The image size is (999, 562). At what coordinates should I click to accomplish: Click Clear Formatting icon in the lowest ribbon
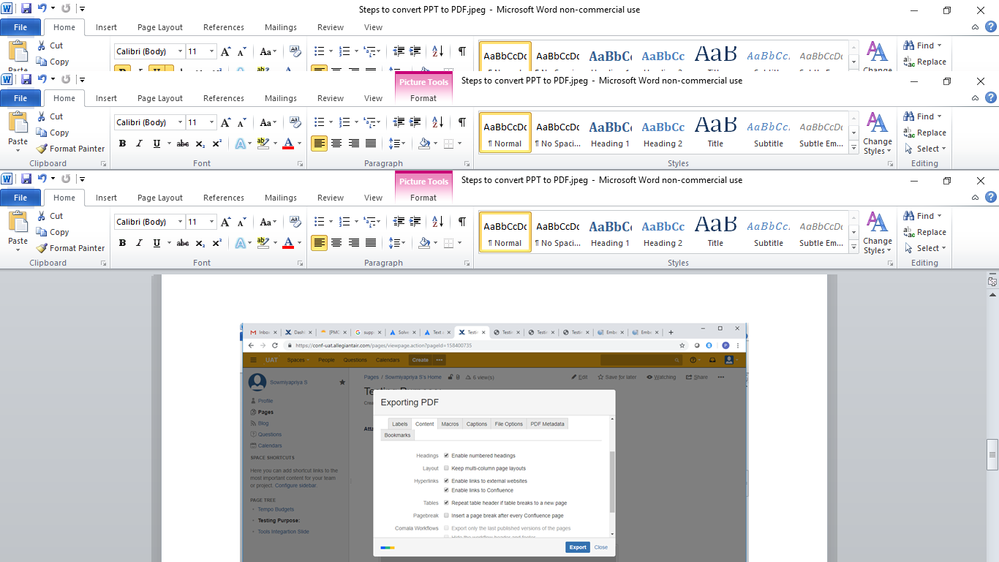pyautogui.click(x=294, y=222)
